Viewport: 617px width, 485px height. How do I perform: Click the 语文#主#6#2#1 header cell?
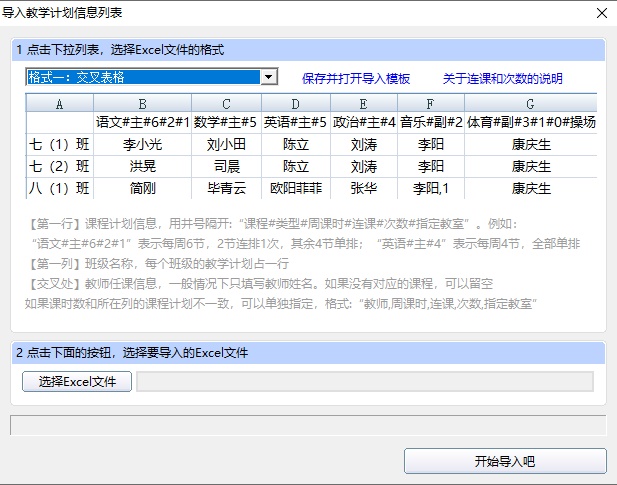142,122
